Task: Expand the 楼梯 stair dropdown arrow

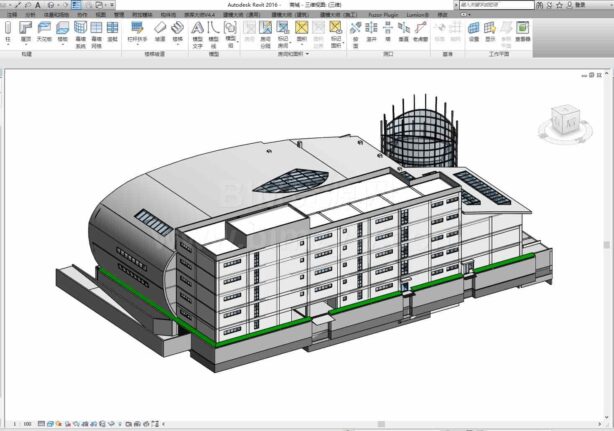Action: click(x=177, y=44)
